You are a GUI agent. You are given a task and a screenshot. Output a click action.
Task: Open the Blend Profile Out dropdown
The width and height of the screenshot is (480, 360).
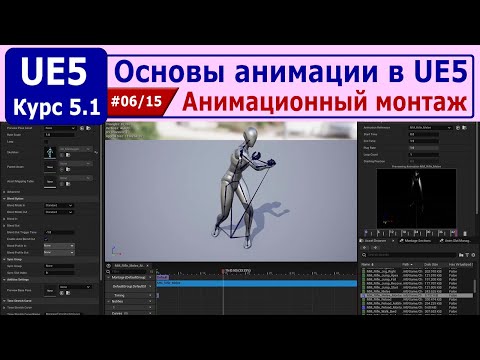[x=59, y=252]
